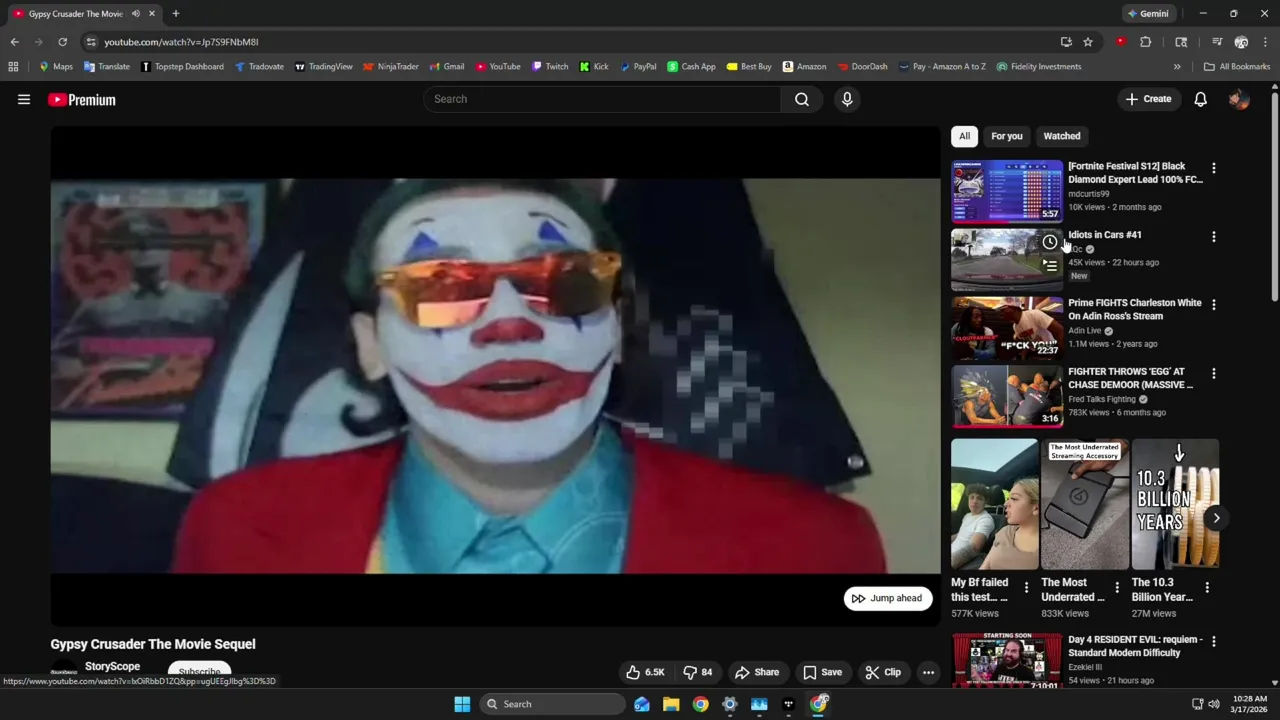Image resolution: width=1280 pixels, height=720 pixels.
Task: Open the media controls icon in Chrome toolbar
Action: tap(1217, 42)
